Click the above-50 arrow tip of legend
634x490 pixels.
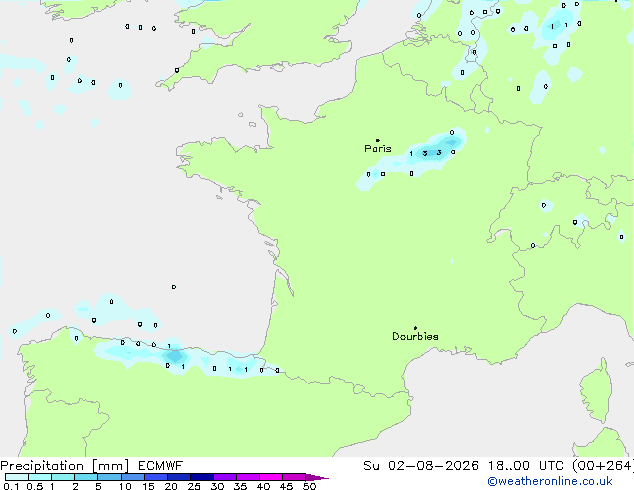pos(317,477)
